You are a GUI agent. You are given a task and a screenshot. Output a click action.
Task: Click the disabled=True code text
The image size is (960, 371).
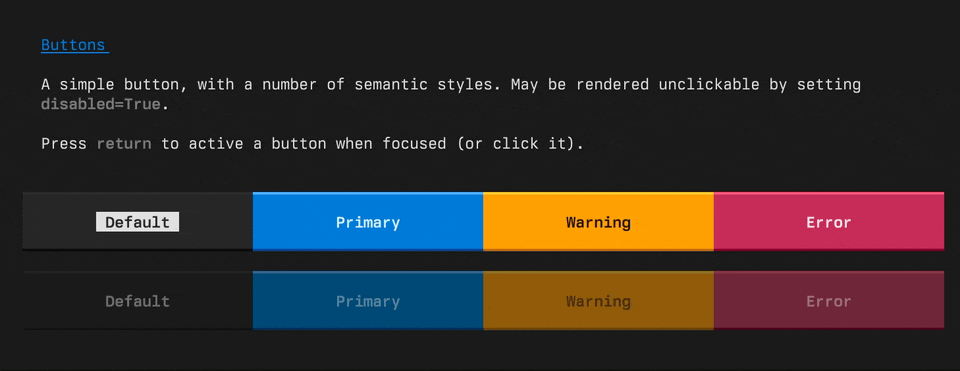click(101, 104)
